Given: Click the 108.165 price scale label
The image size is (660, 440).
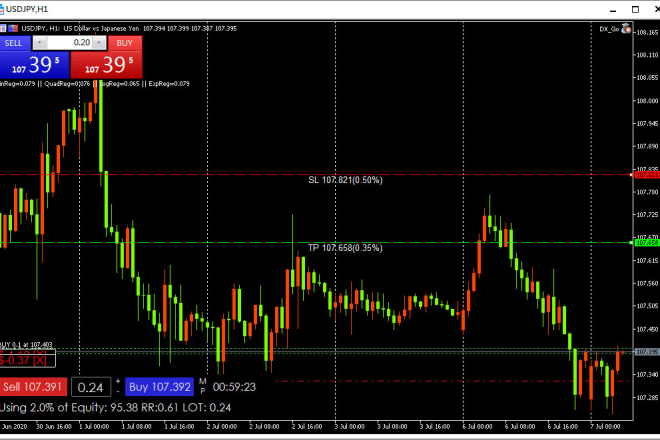Looking at the screenshot, I should pyautogui.click(x=647, y=32).
